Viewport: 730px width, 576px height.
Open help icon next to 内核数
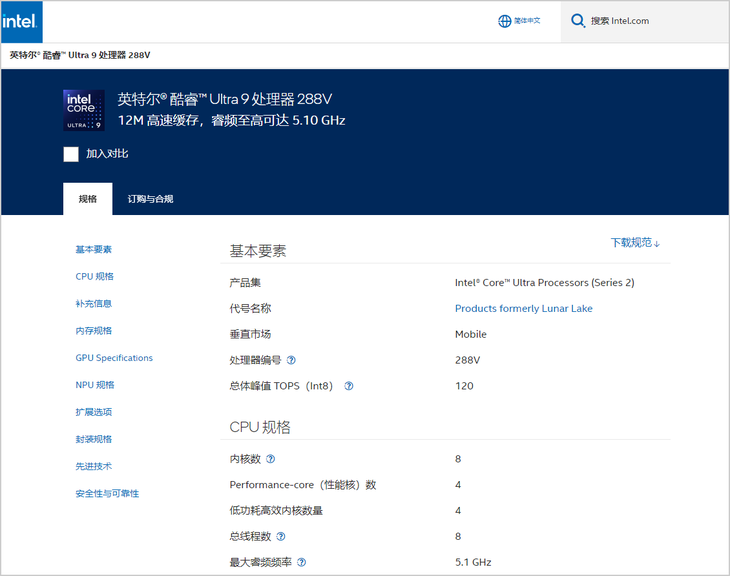tap(270, 459)
